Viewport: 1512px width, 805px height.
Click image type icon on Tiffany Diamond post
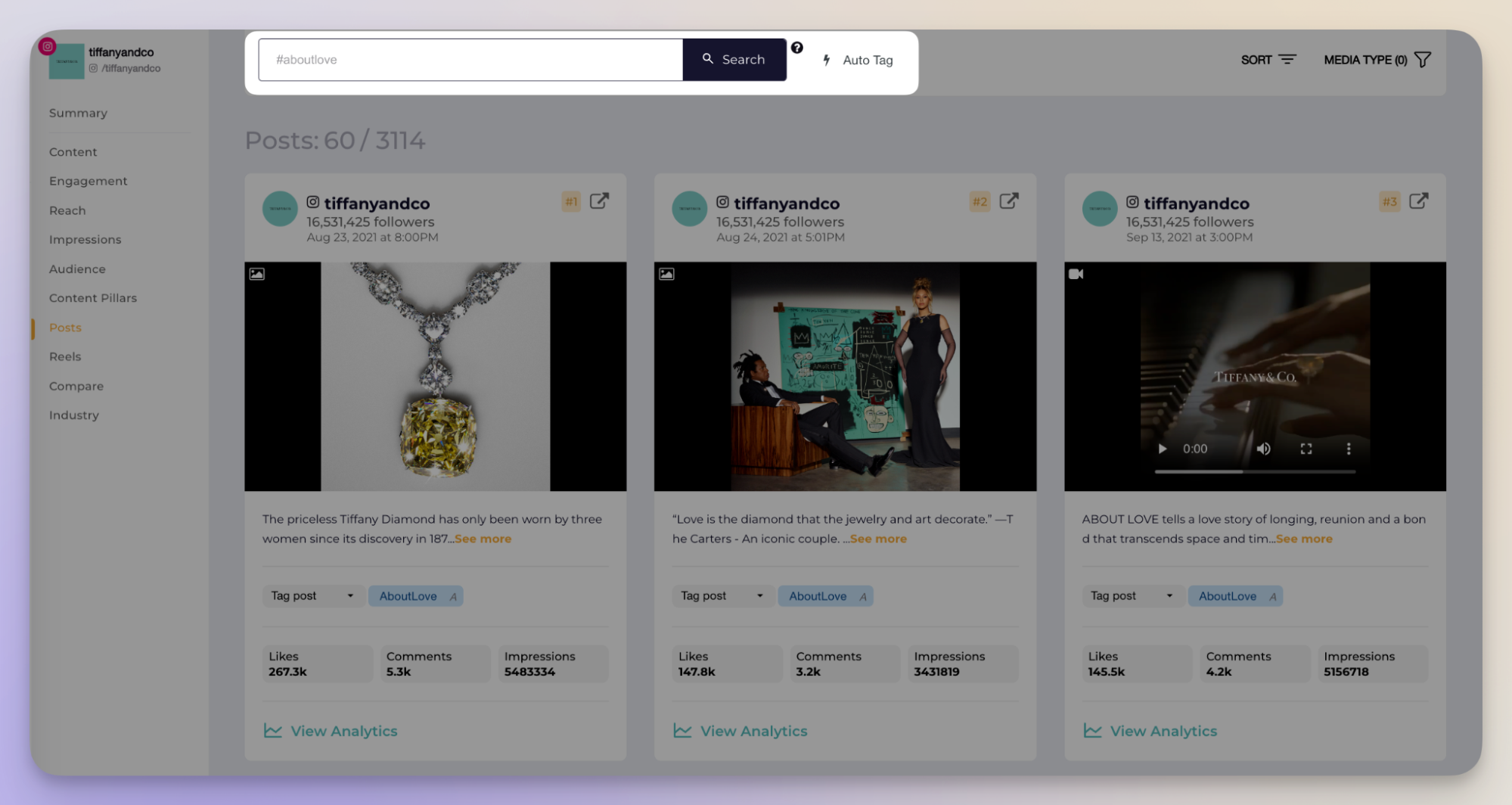pos(257,274)
